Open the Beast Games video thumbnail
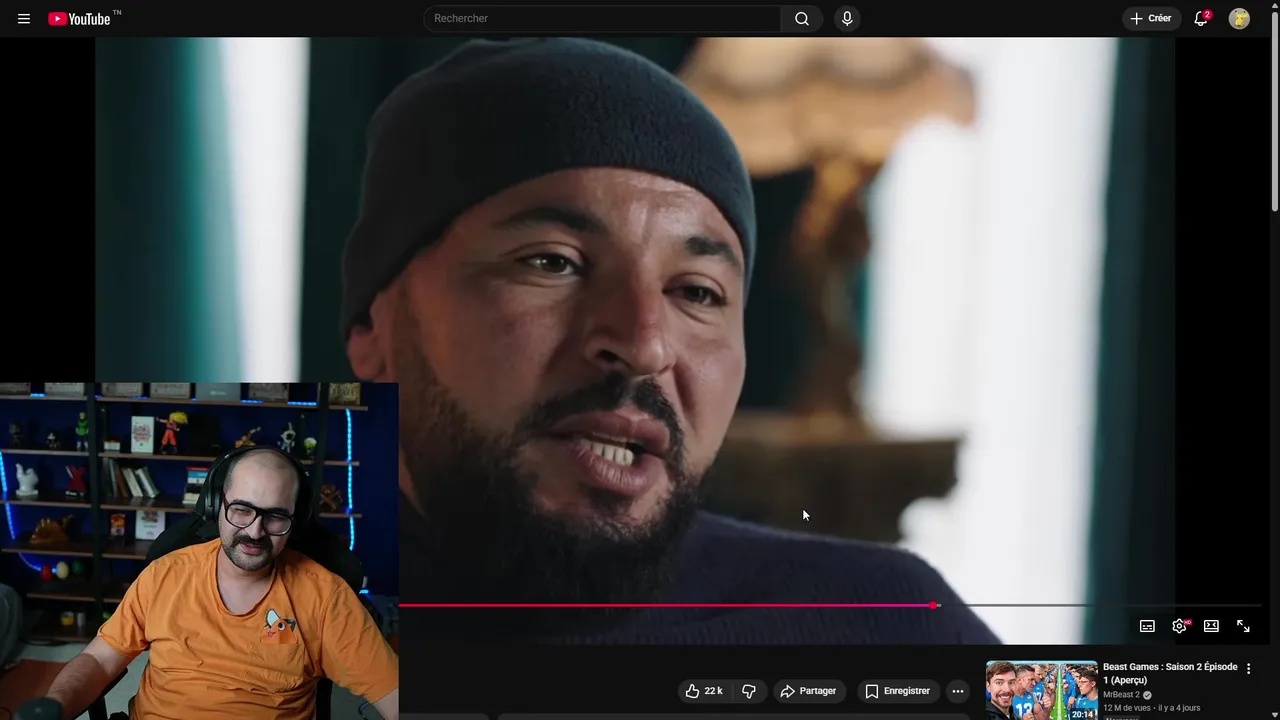The height and width of the screenshot is (720, 1280). (1041, 690)
